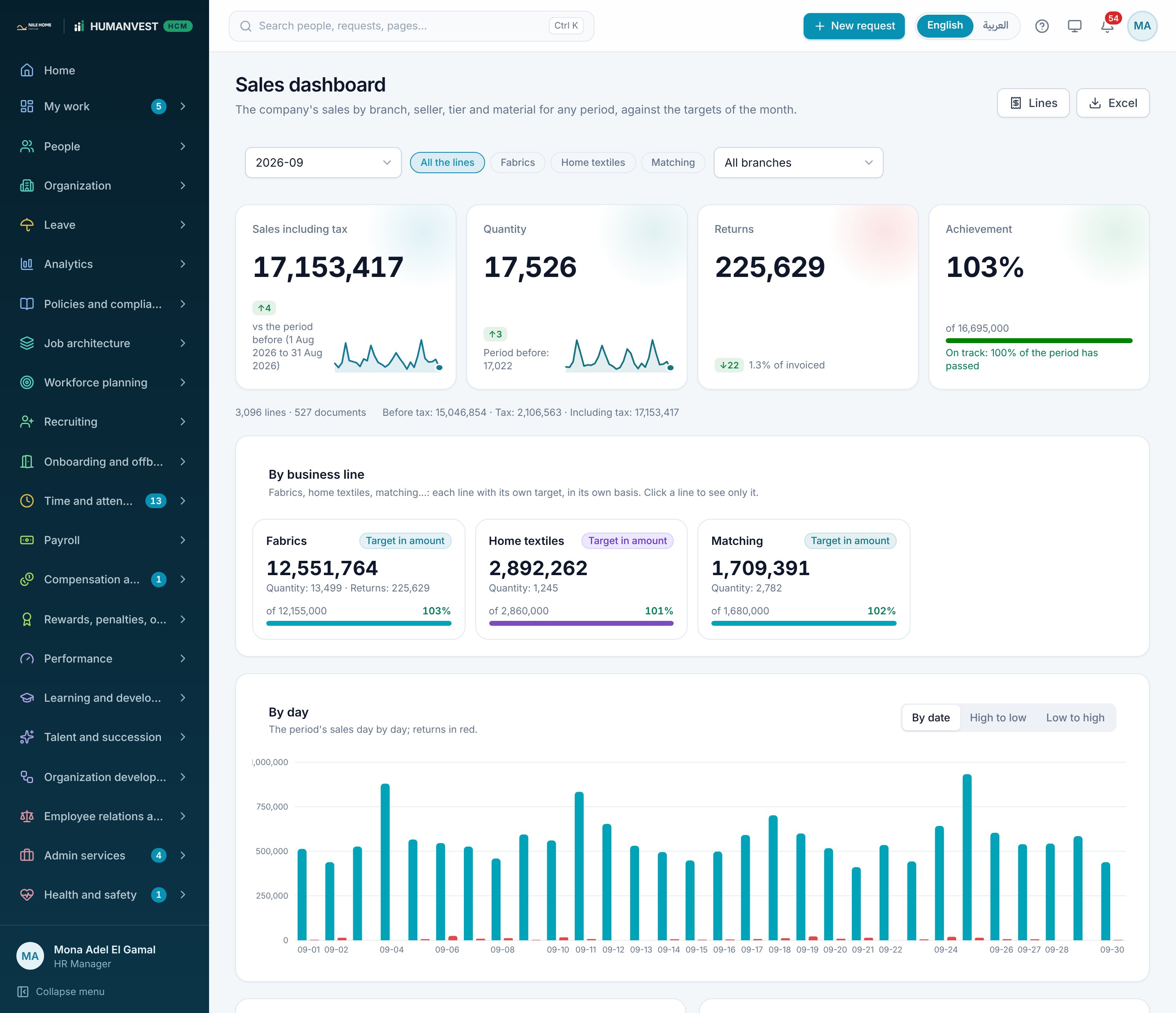Click the Analytics bar chart icon
The width and height of the screenshot is (1176, 1013).
coord(27,264)
